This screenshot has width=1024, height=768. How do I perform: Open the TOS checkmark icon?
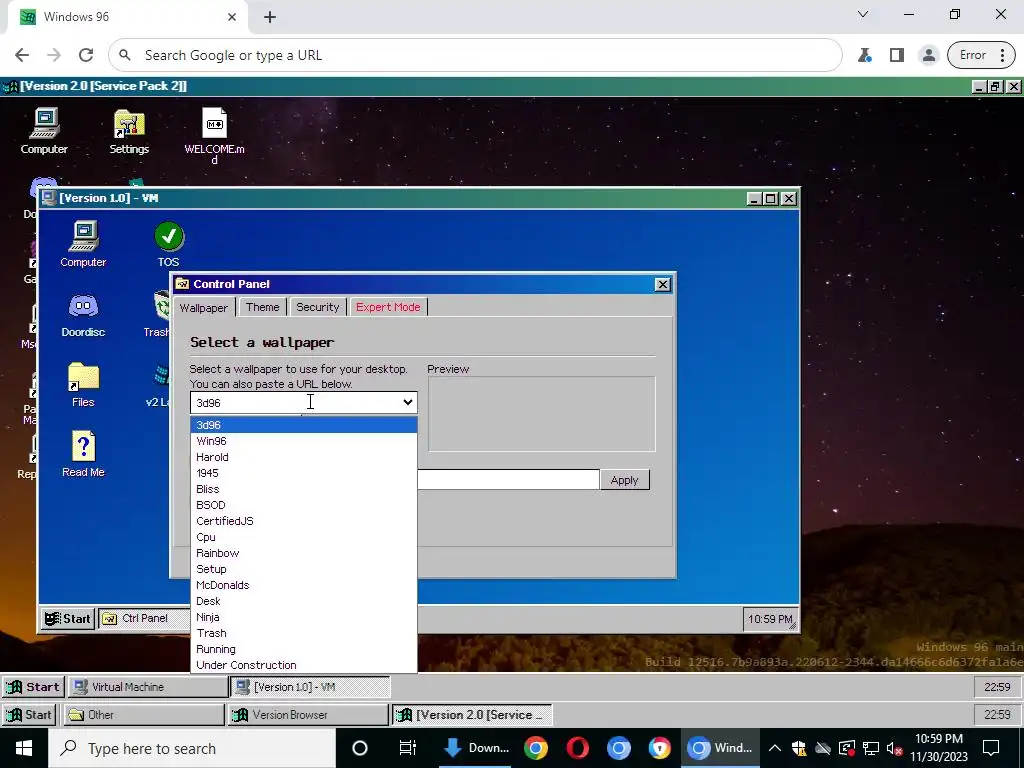coord(168,244)
